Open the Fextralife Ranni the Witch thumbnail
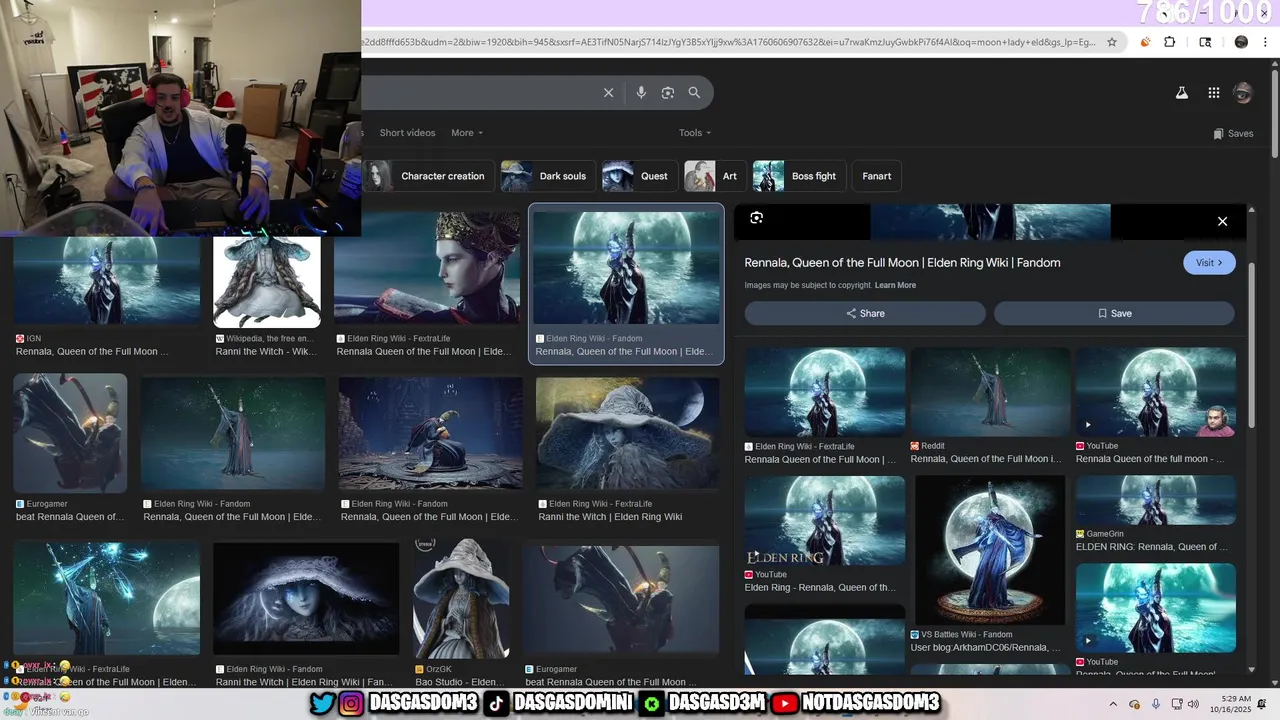 click(x=627, y=433)
